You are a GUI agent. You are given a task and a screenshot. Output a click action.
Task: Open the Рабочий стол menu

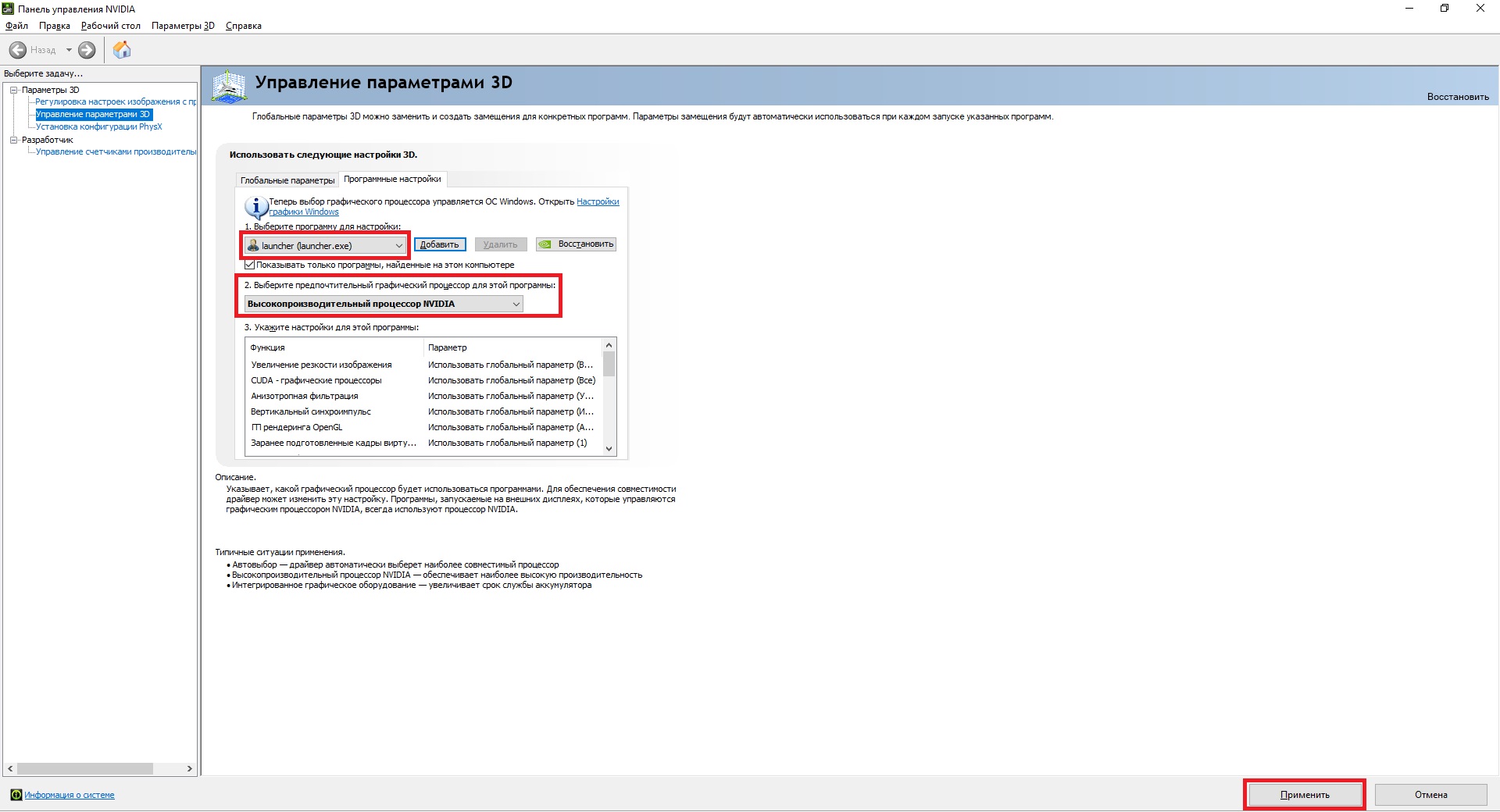point(111,26)
